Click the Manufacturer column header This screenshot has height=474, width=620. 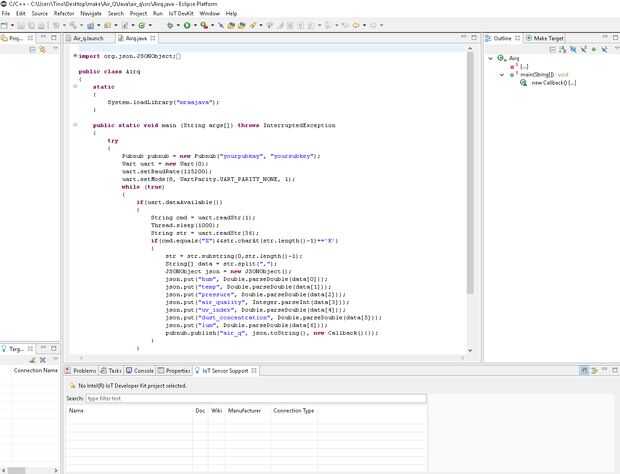tap(244, 410)
